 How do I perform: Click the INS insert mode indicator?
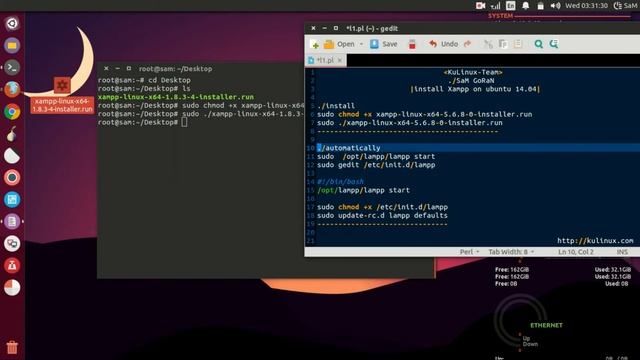pos(622,252)
